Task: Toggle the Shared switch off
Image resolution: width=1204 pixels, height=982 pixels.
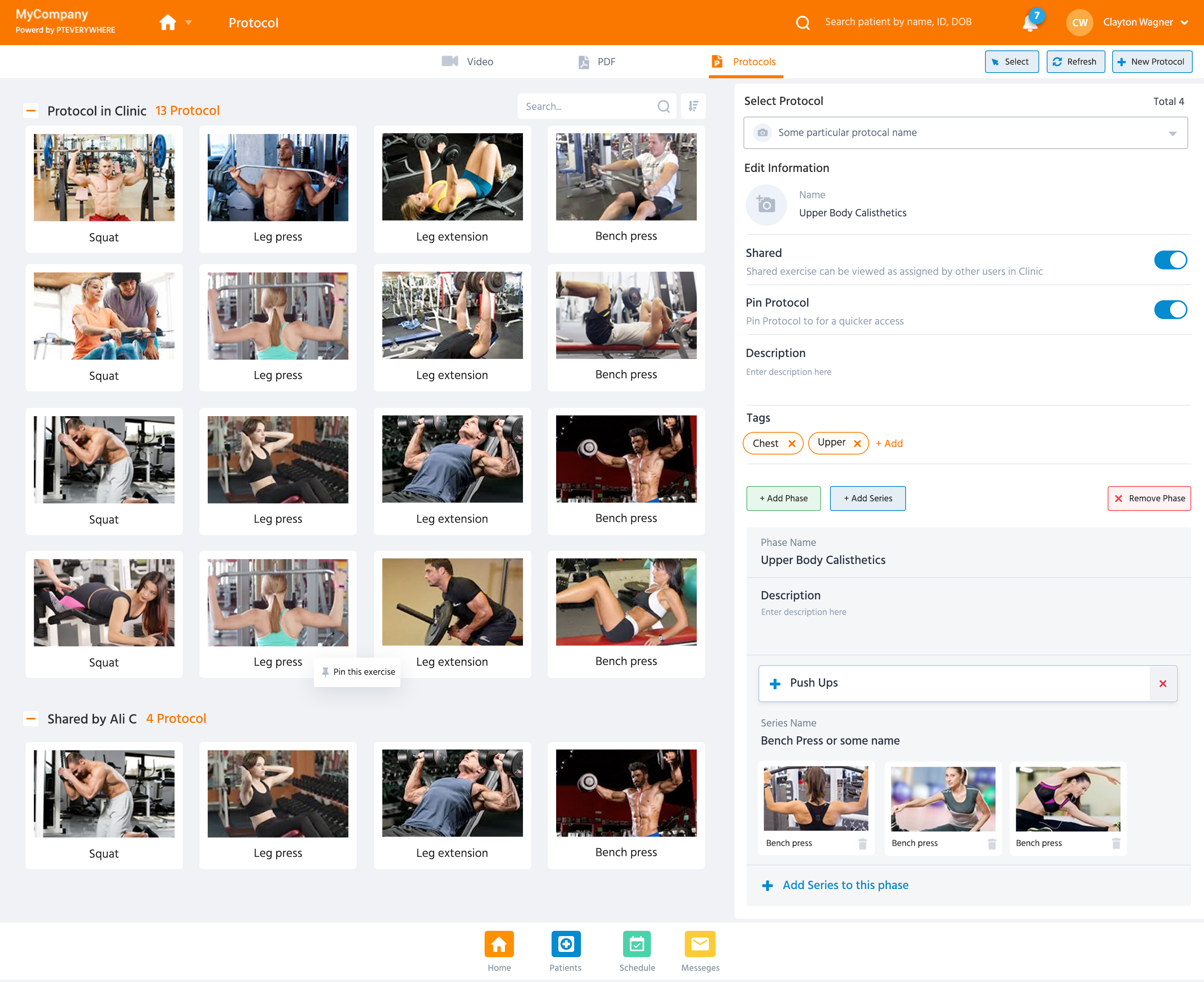Action: pyautogui.click(x=1169, y=260)
